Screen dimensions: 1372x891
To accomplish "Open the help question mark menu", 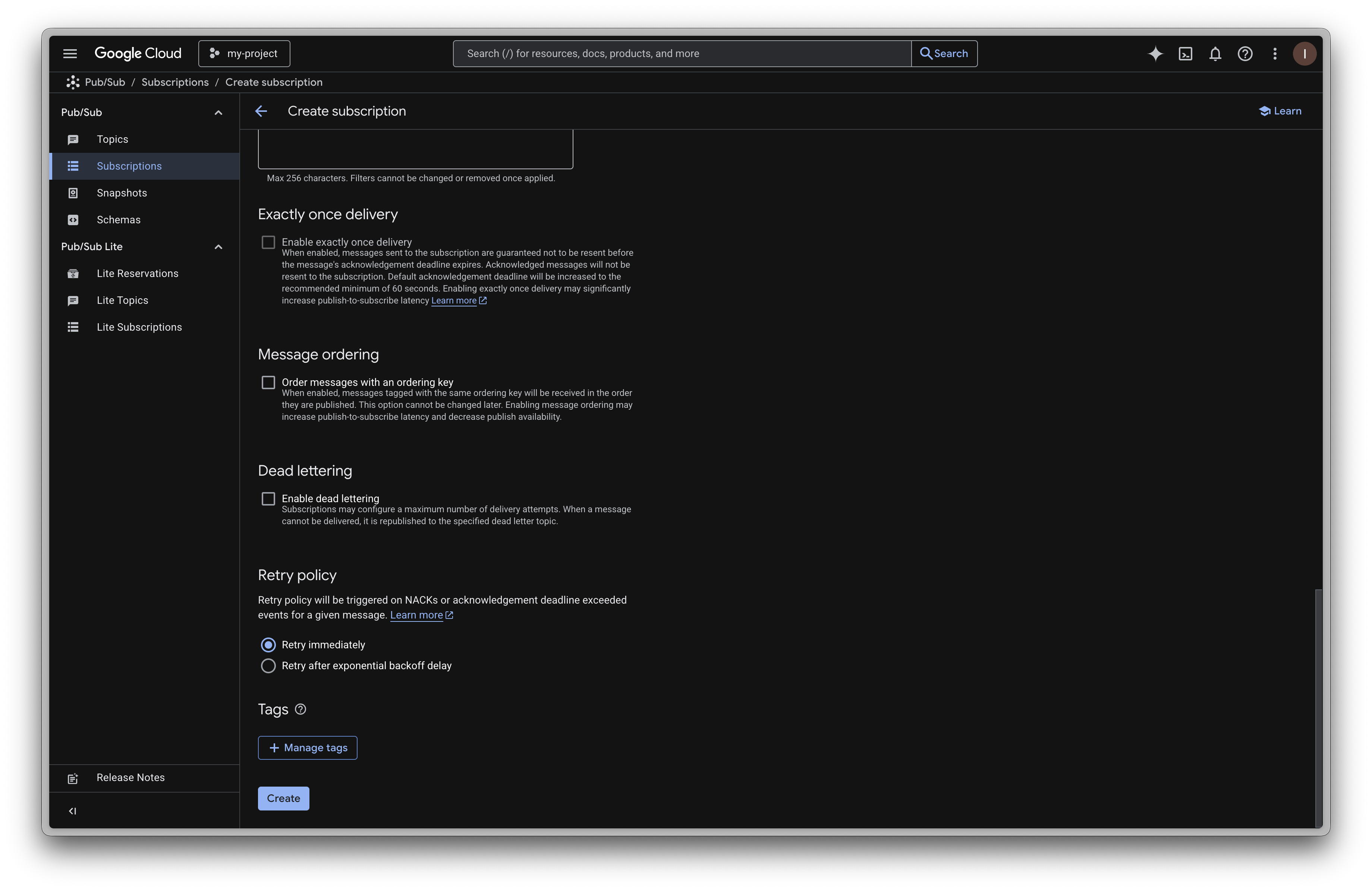I will coord(1245,54).
